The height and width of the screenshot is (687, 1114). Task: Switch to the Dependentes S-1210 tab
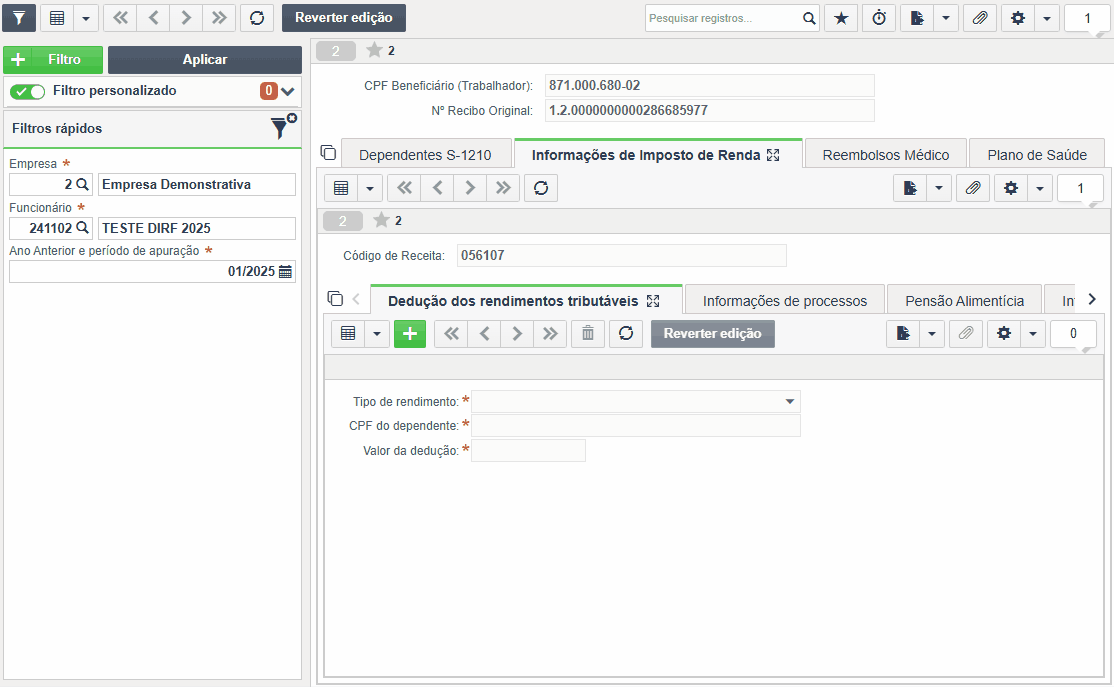point(425,155)
